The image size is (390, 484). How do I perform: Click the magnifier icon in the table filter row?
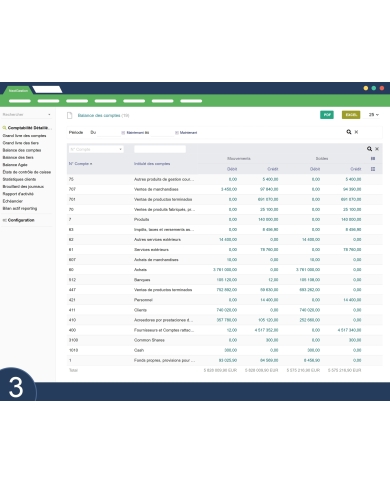[x=369, y=149]
